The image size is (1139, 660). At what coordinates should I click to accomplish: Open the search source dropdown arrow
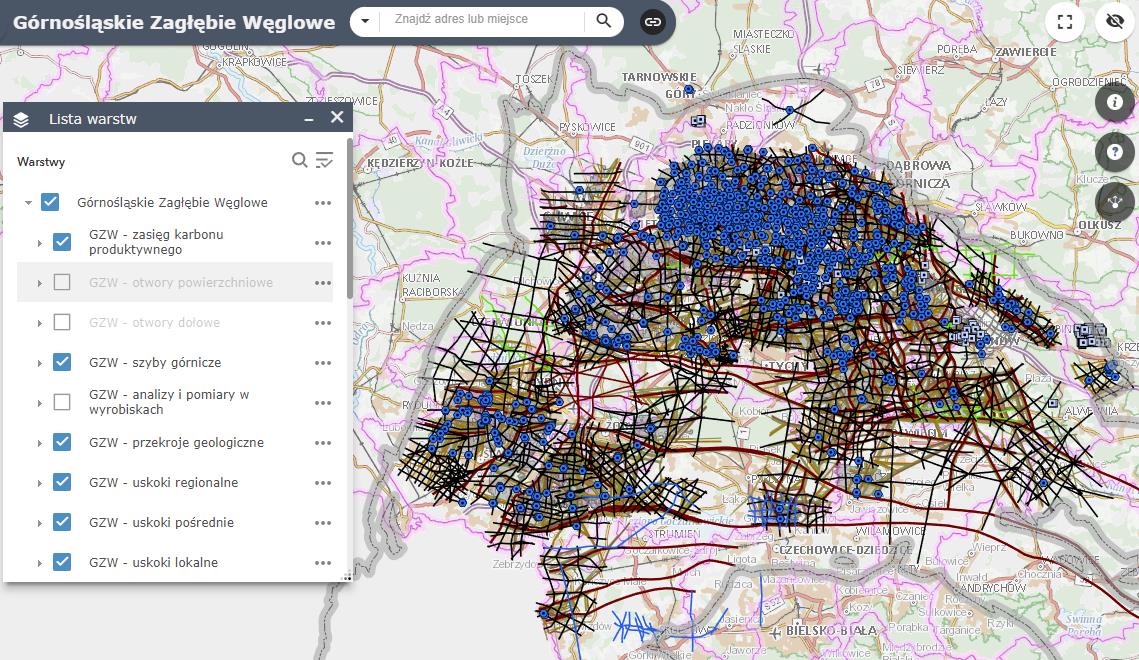[x=365, y=21]
